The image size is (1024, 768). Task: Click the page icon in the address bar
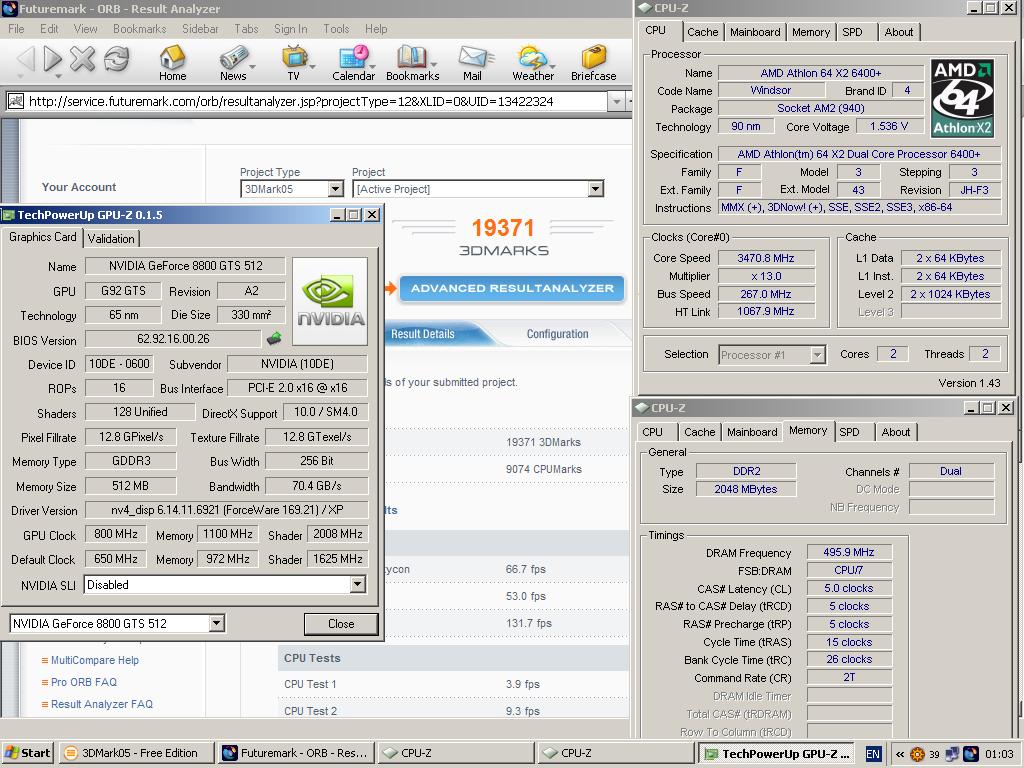(x=16, y=101)
